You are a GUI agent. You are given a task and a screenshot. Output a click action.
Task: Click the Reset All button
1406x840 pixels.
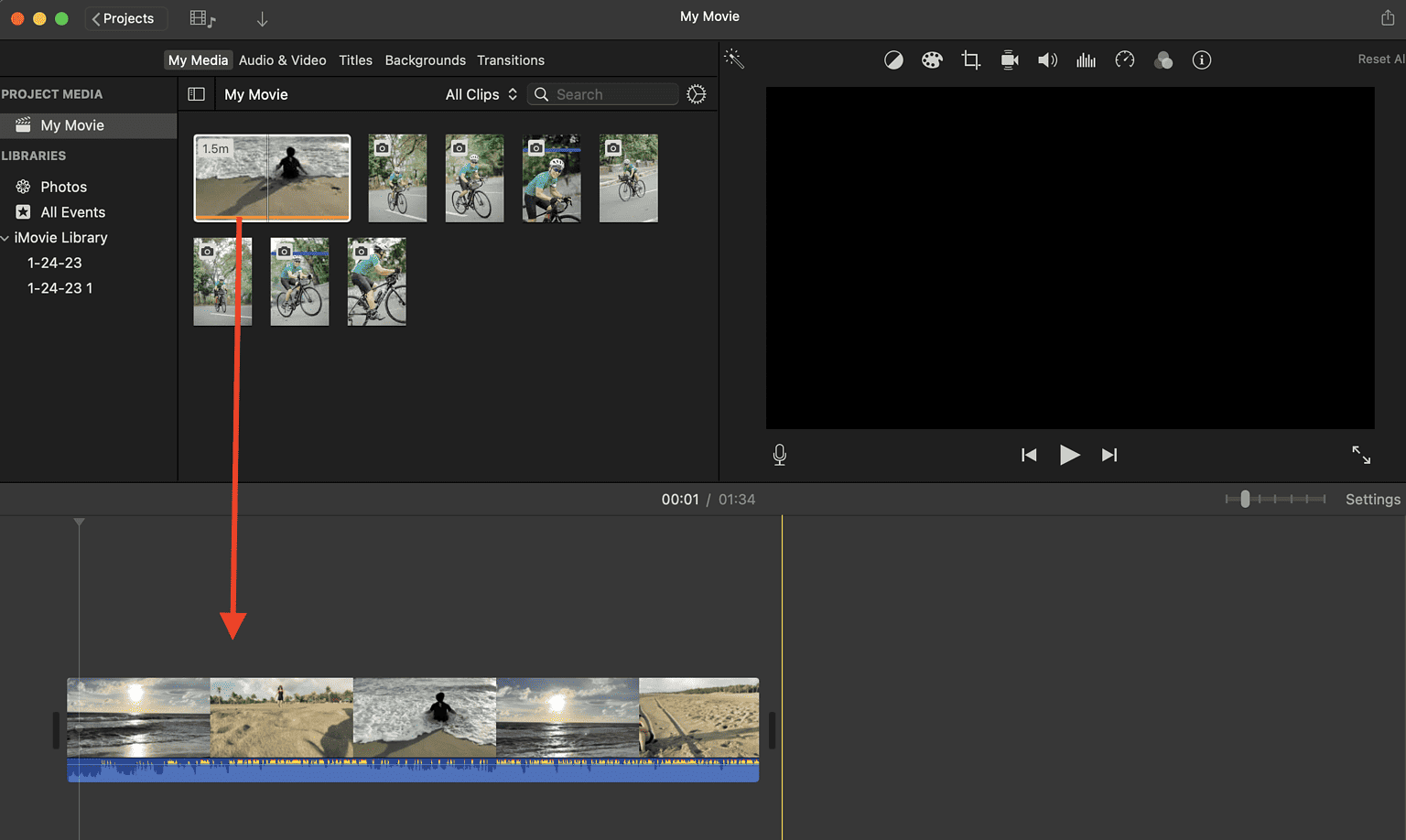[x=1379, y=58]
